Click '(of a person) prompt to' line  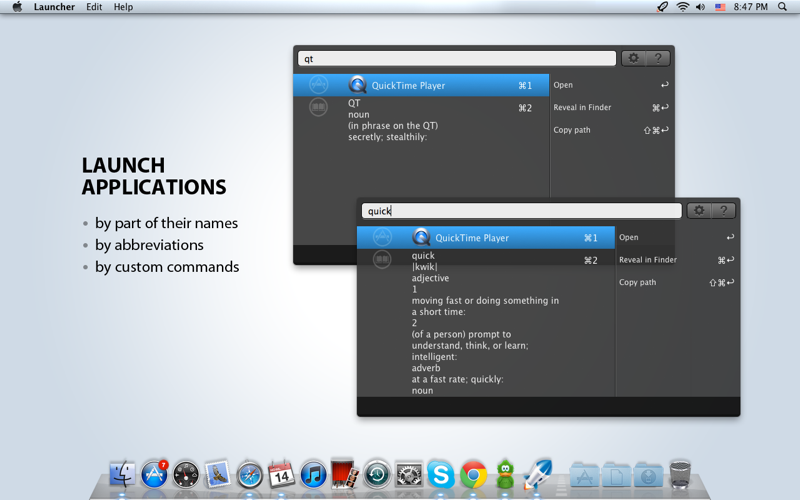[x=461, y=334]
